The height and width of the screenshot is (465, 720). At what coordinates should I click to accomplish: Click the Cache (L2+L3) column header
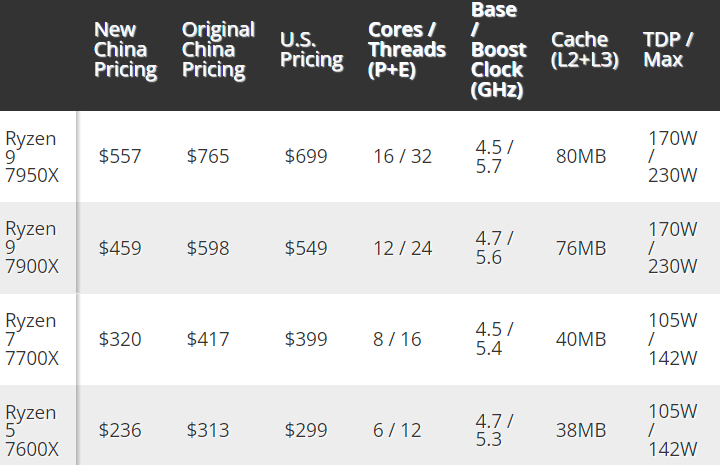click(x=584, y=50)
